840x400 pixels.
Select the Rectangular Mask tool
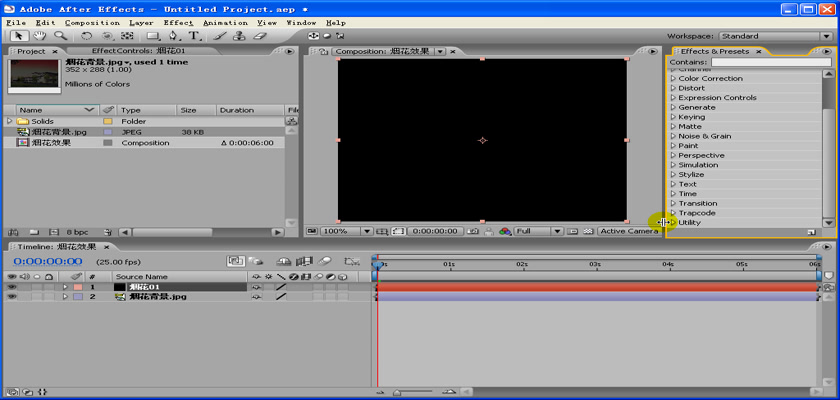[x=153, y=36]
